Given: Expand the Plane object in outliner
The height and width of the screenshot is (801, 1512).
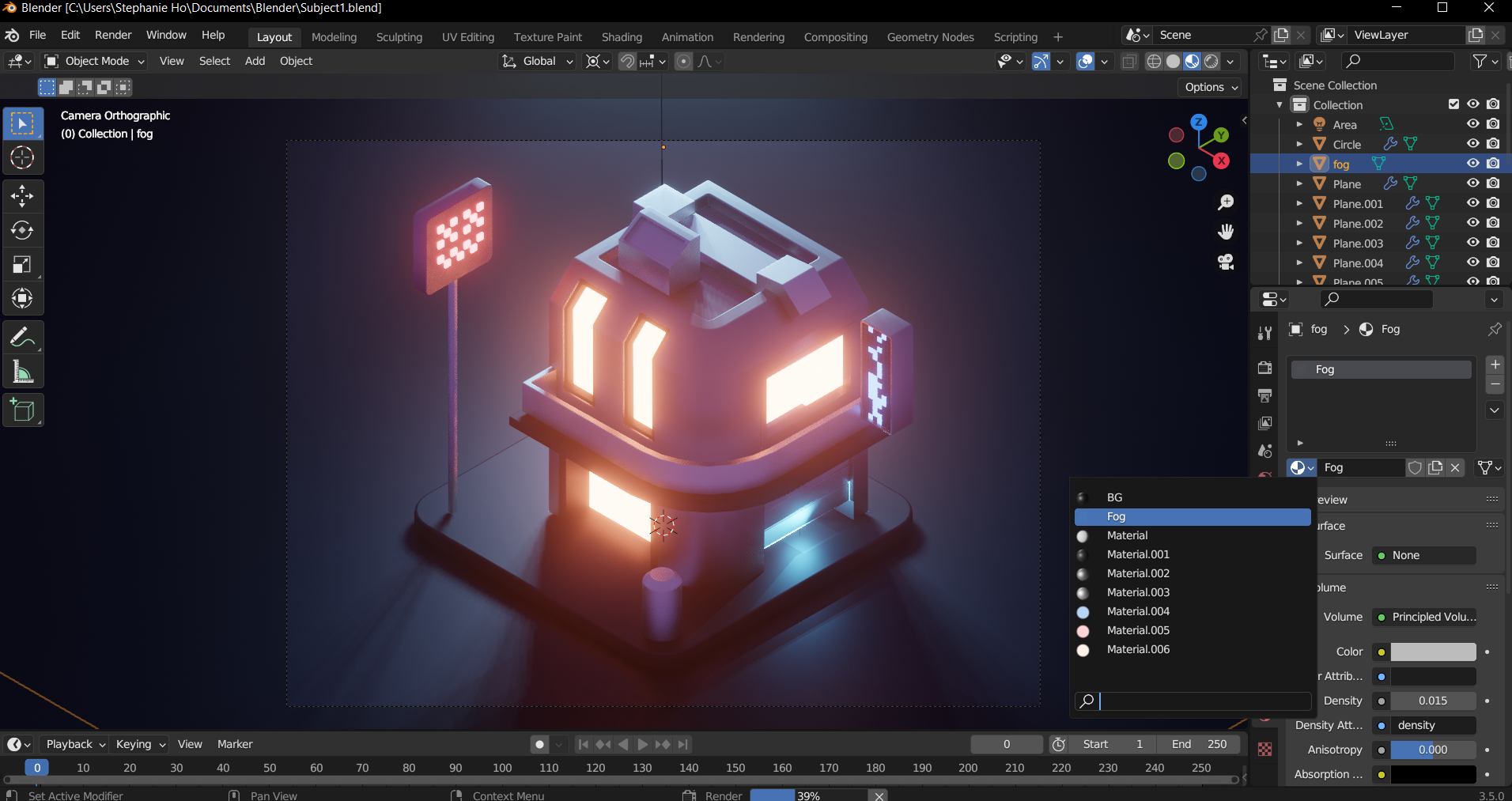Looking at the screenshot, I should coord(1298,183).
